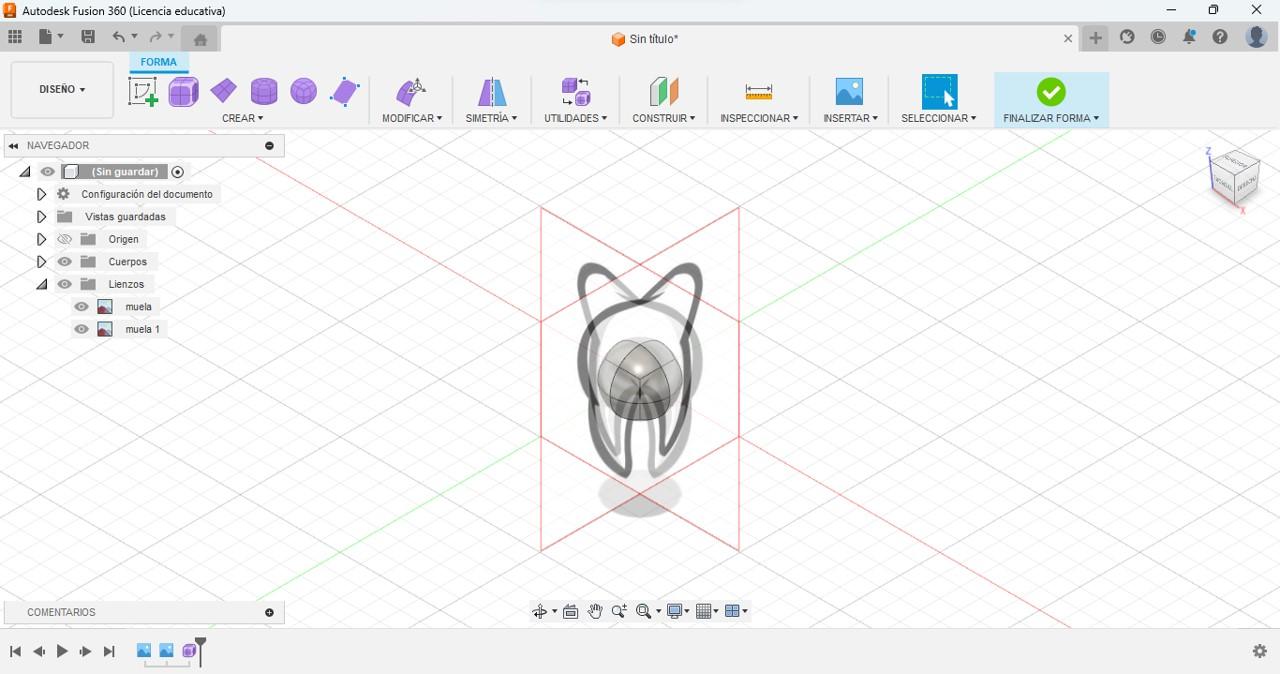Select the muela 1 canvas item
This screenshot has height=674, width=1280.
tap(142, 329)
